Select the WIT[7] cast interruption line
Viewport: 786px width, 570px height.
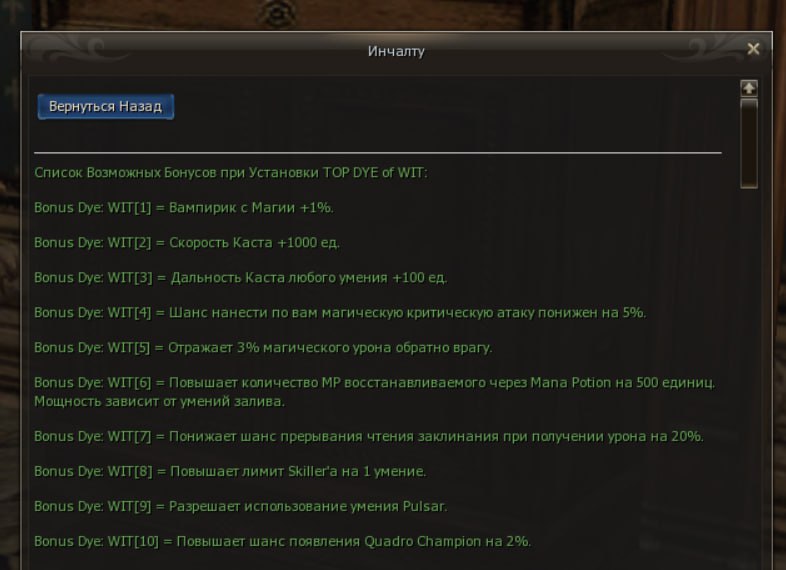pyautogui.click(x=368, y=437)
